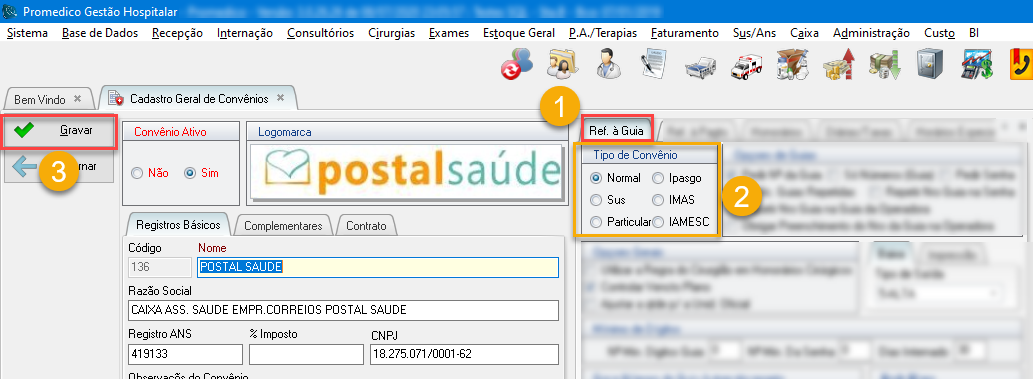Click the document with pen icon
Screen dimensions: 1033x379
654,65
